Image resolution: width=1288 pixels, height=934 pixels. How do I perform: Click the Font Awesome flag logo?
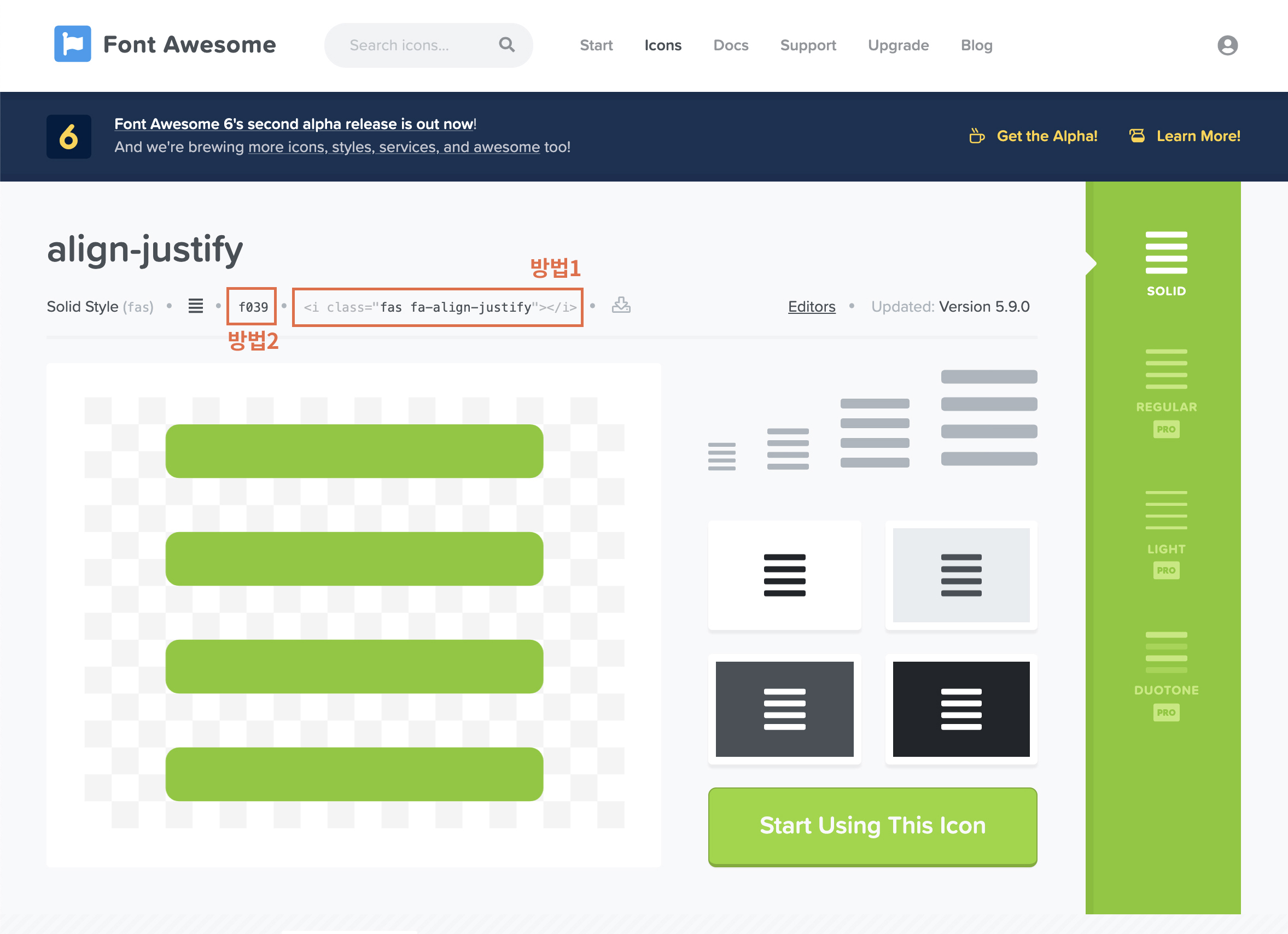coord(72,44)
